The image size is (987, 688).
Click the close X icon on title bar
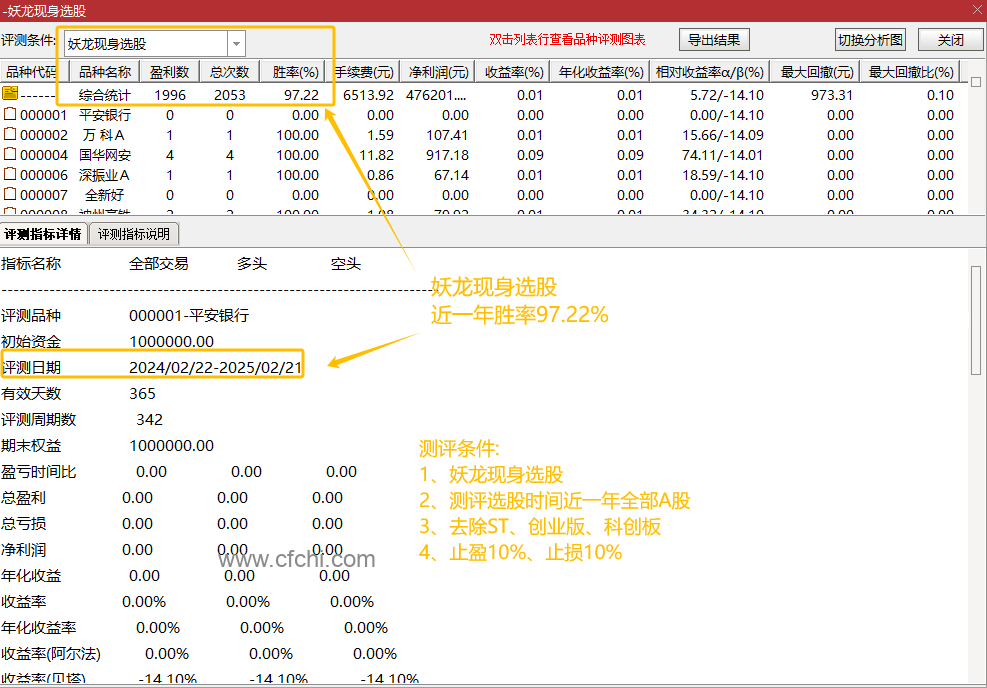[x=976, y=9]
